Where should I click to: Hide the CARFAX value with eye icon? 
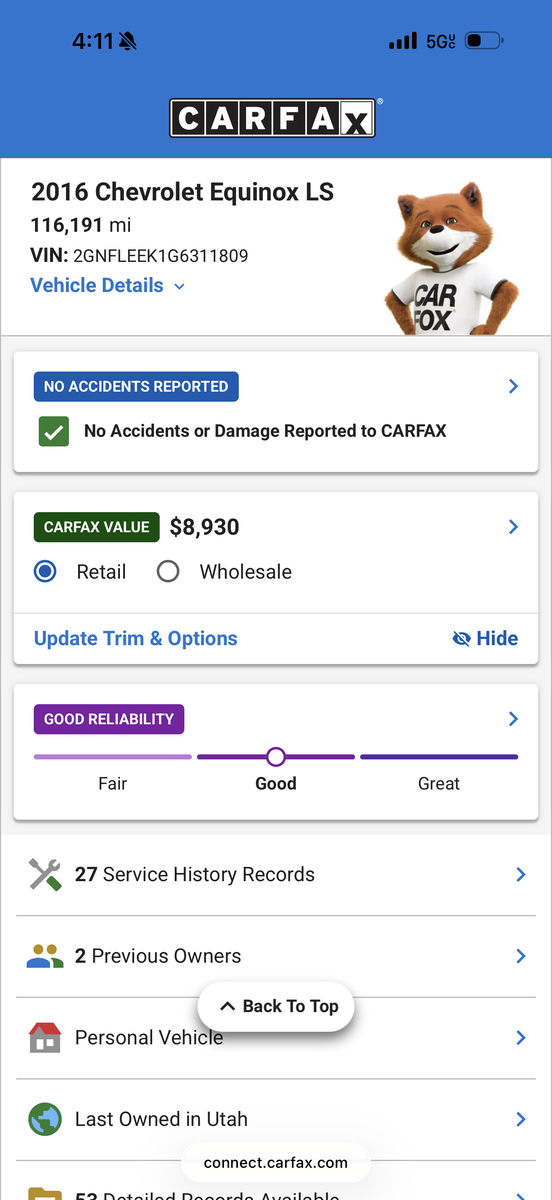485,639
